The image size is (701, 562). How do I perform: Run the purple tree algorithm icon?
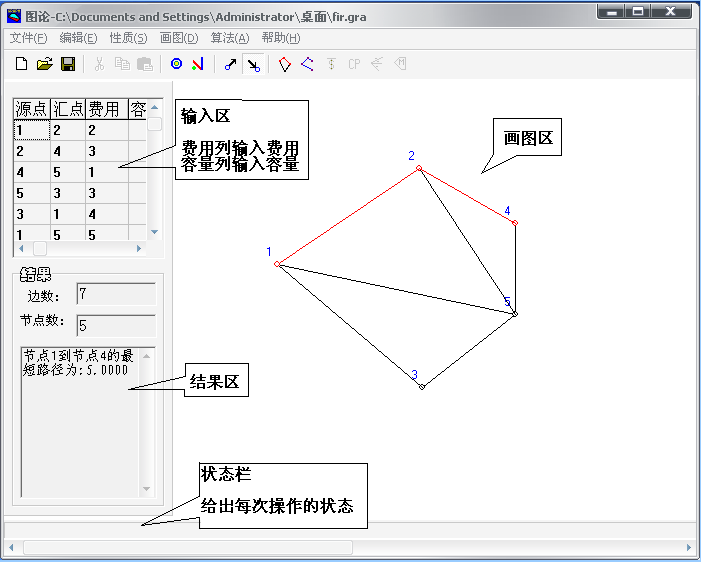[307, 64]
